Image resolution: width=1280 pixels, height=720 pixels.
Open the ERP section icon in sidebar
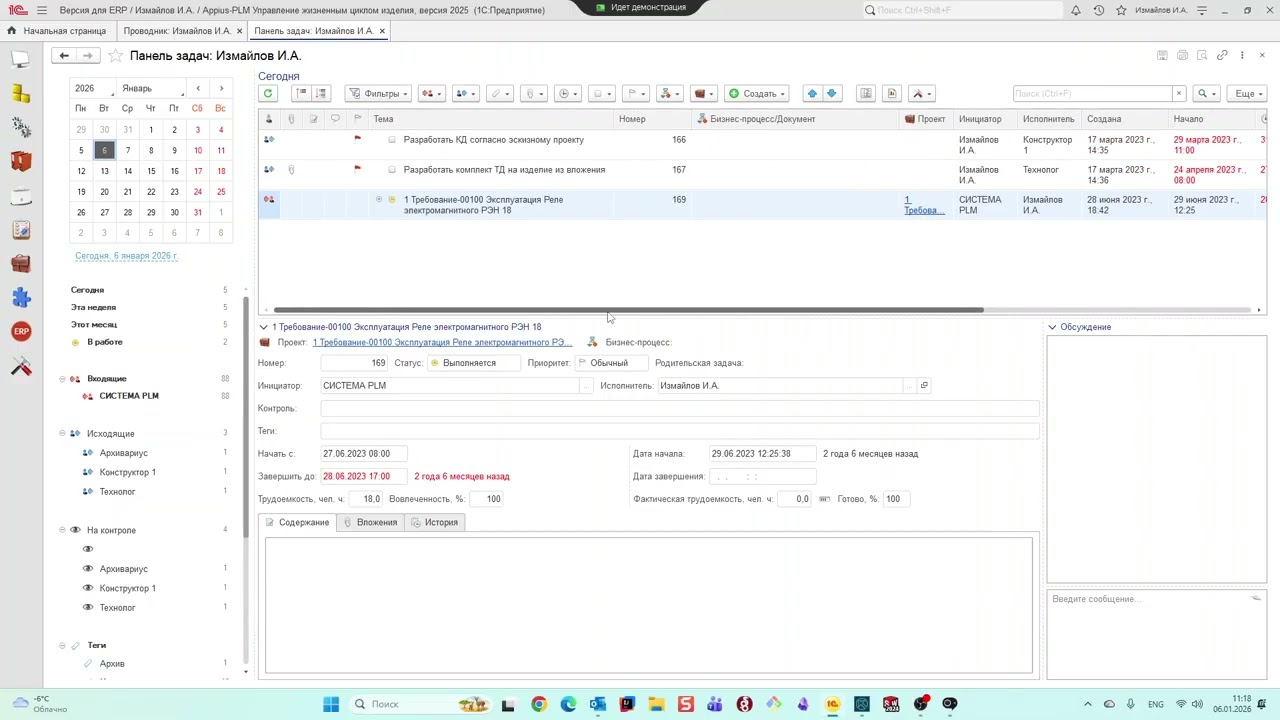pos(21,331)
